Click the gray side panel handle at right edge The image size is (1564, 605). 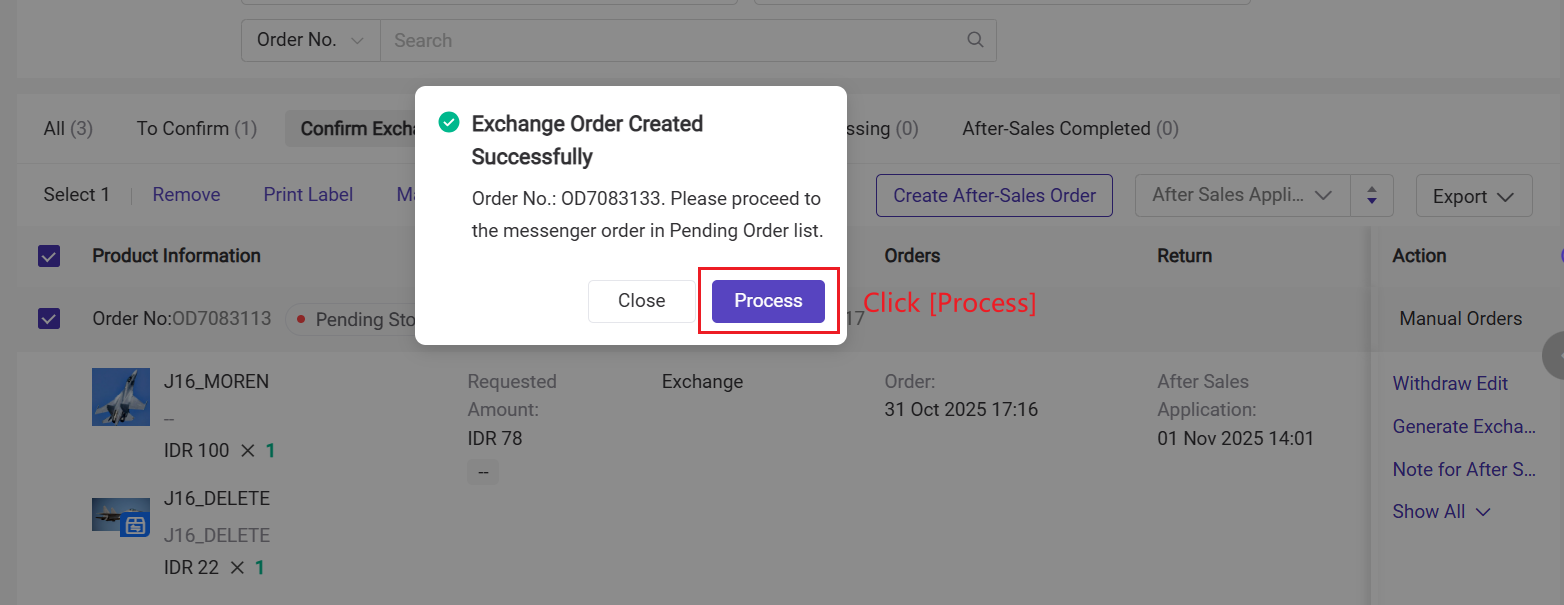[1554, 355]
